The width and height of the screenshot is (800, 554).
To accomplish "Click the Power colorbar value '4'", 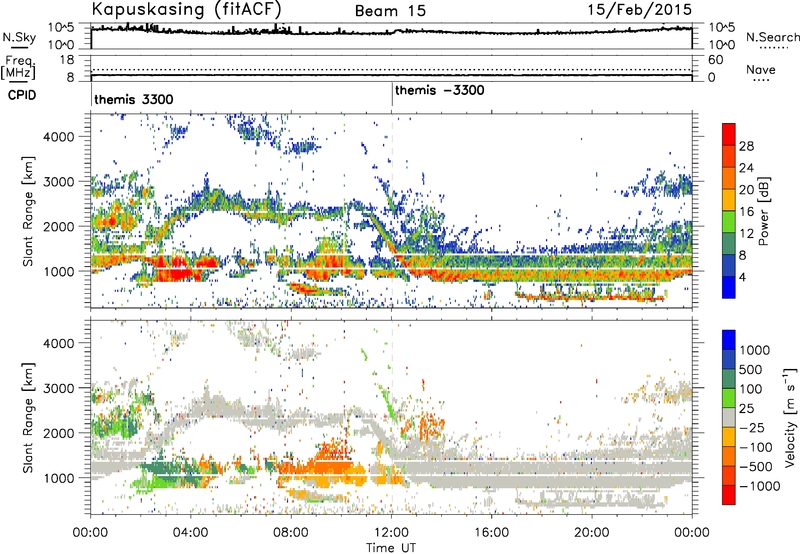I will [742, 277].
